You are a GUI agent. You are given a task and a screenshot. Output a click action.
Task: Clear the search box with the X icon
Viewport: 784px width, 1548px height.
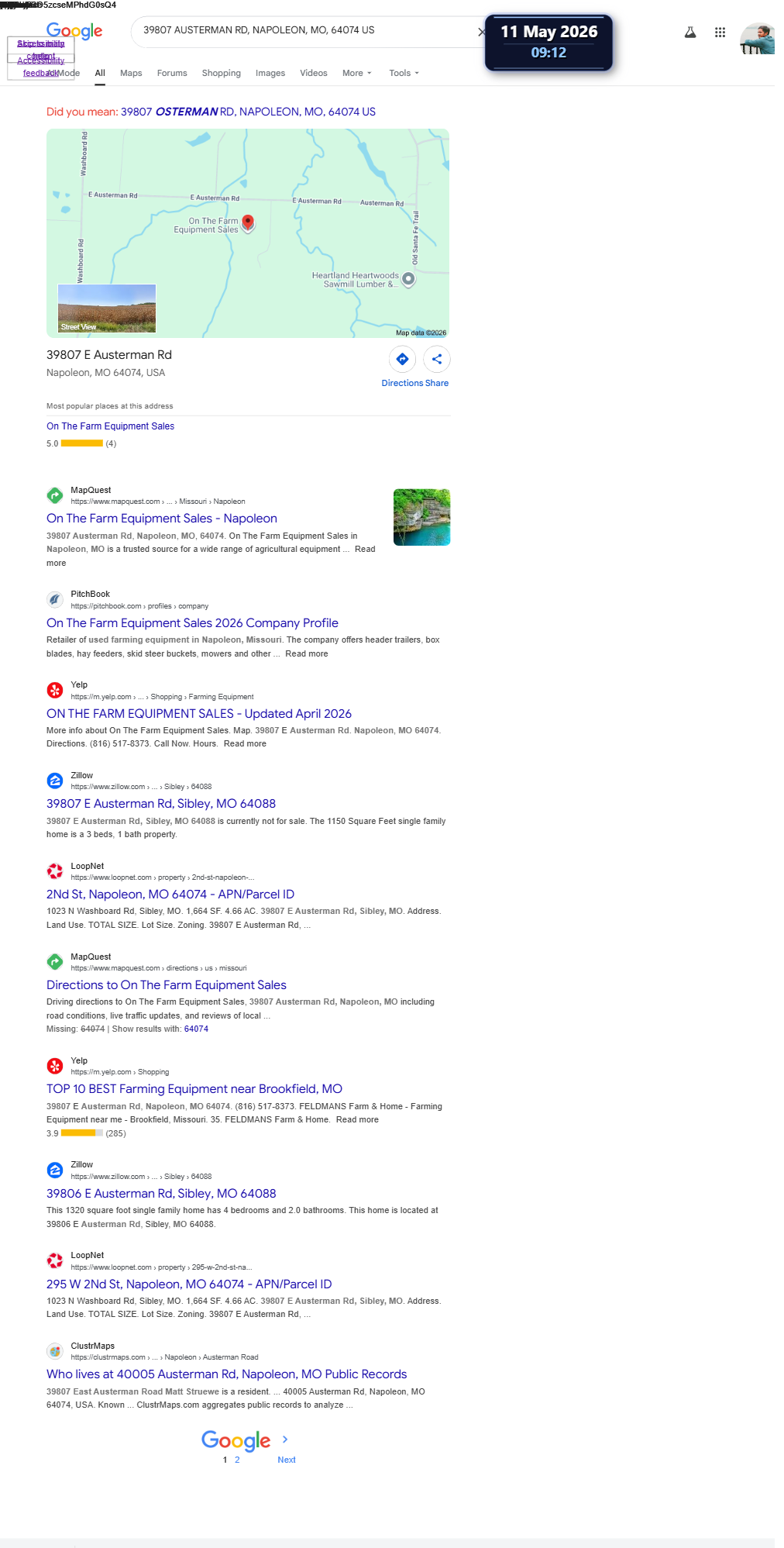pyautogui.click(x=482, y=32)
